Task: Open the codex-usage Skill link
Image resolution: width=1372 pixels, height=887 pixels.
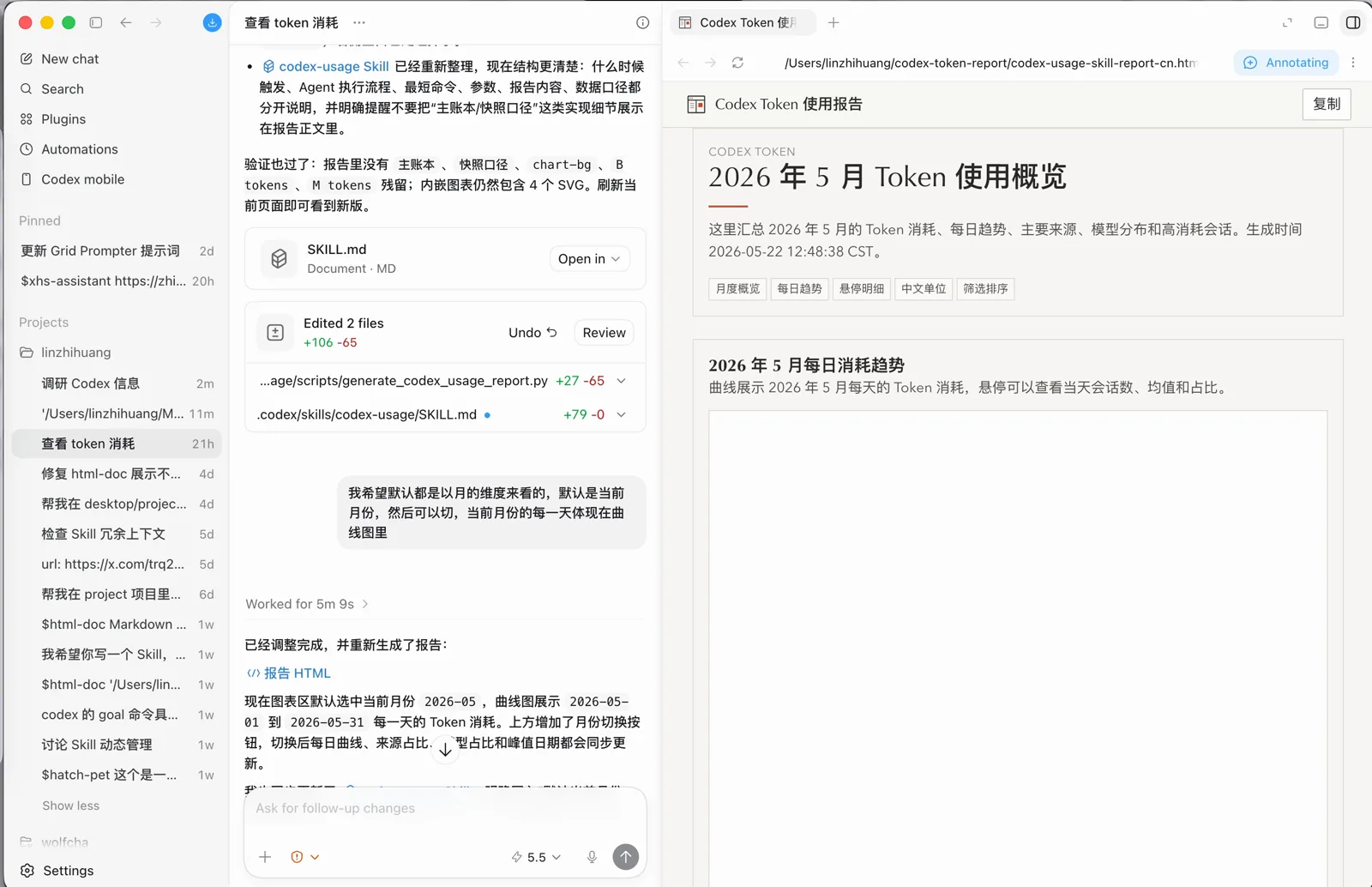Action: tap(326, 66)
